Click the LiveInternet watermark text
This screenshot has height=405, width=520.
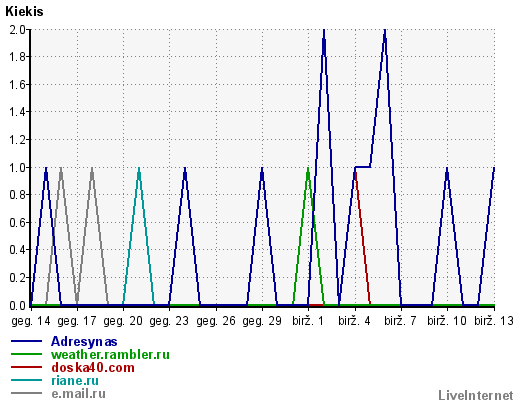click(476, 396)
